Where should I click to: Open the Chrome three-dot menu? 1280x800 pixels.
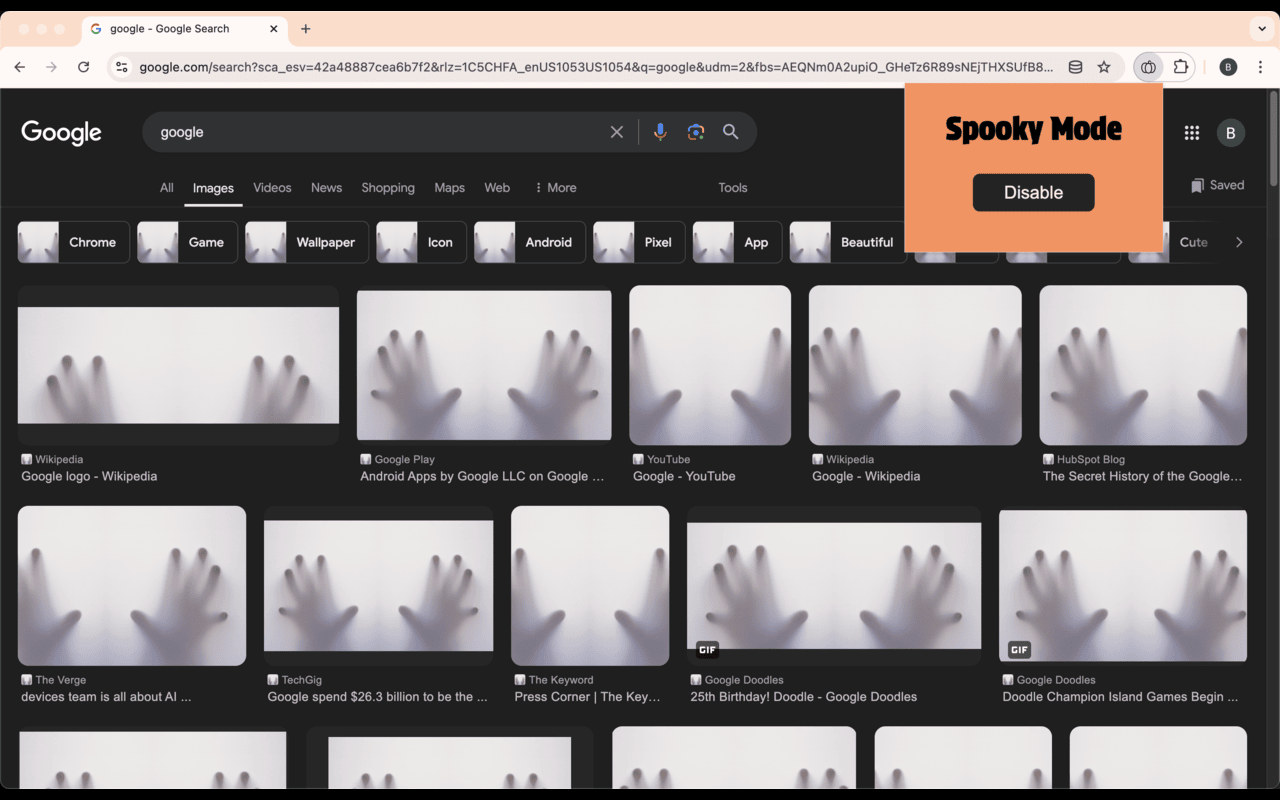1260,67
